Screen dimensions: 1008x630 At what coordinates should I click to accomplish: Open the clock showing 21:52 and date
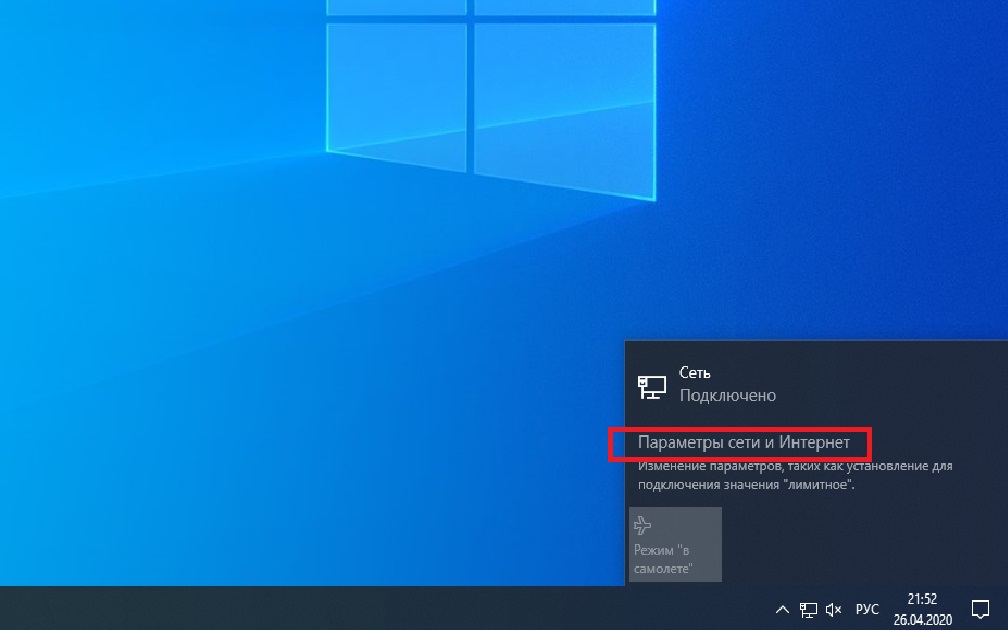922,609
